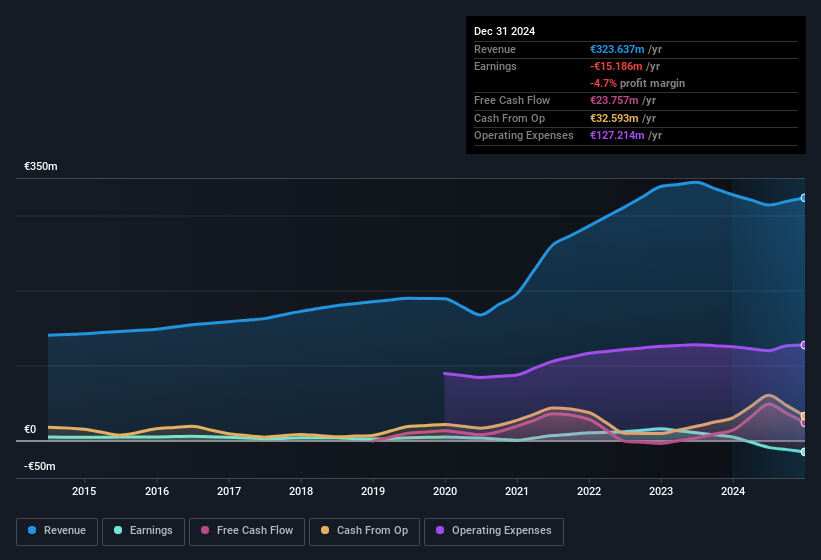Image resolution: width=821 pixels, height=560 pixels.
Task: Select the 2024 label on the time axis
Action: [x=733, y=491]
